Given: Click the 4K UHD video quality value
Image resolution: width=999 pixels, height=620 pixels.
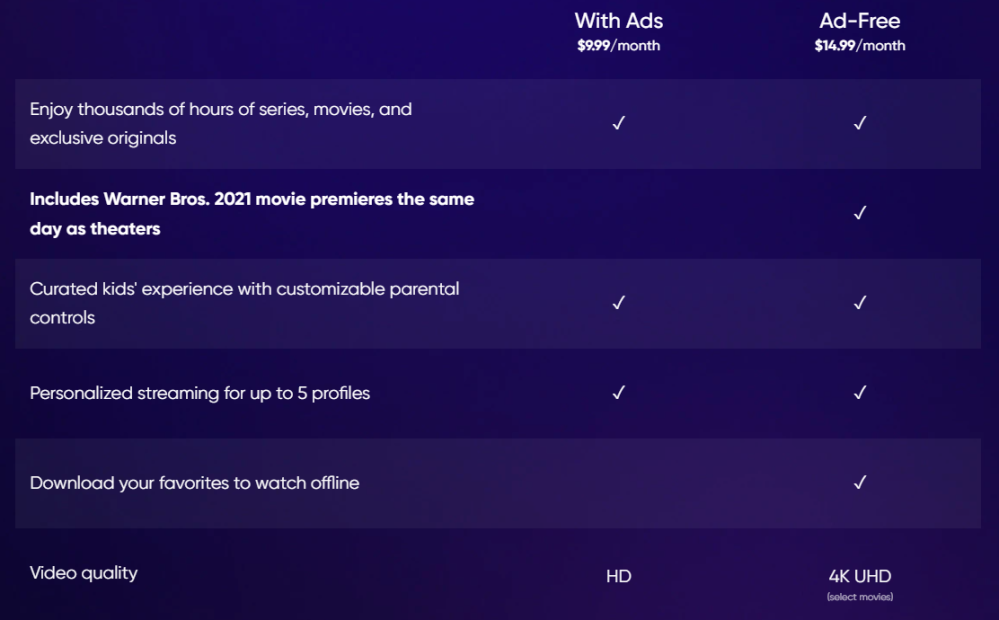Looking at the screenshot, I should coord(859,576).
